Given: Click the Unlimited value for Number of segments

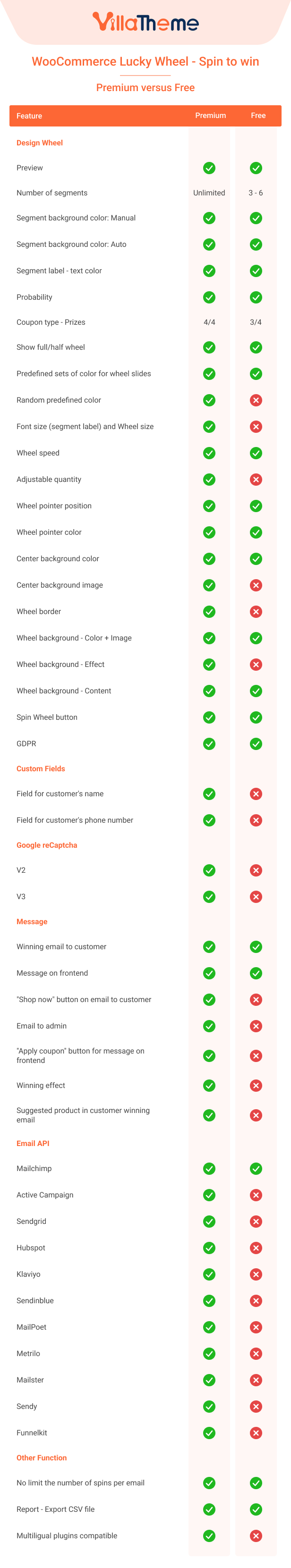Looking at the screenshot, I should pos(209,193).
